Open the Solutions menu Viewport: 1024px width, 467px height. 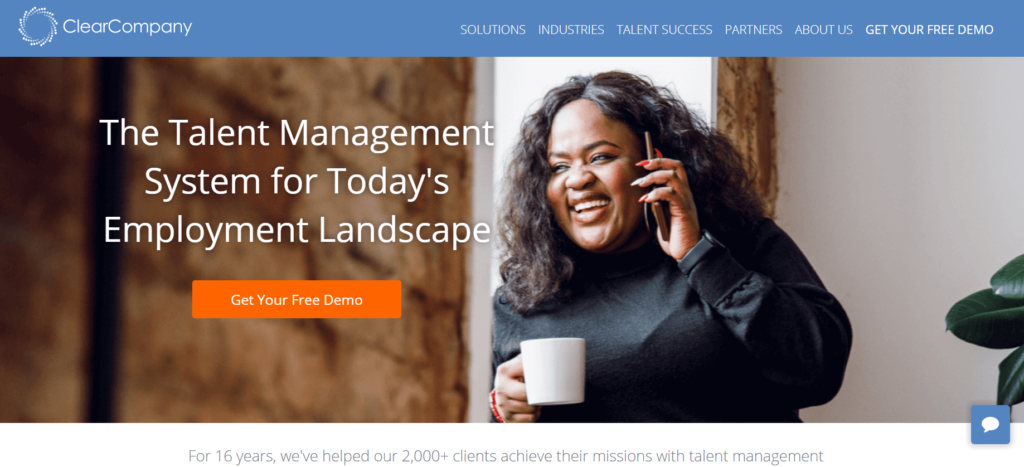click(492, 29)
